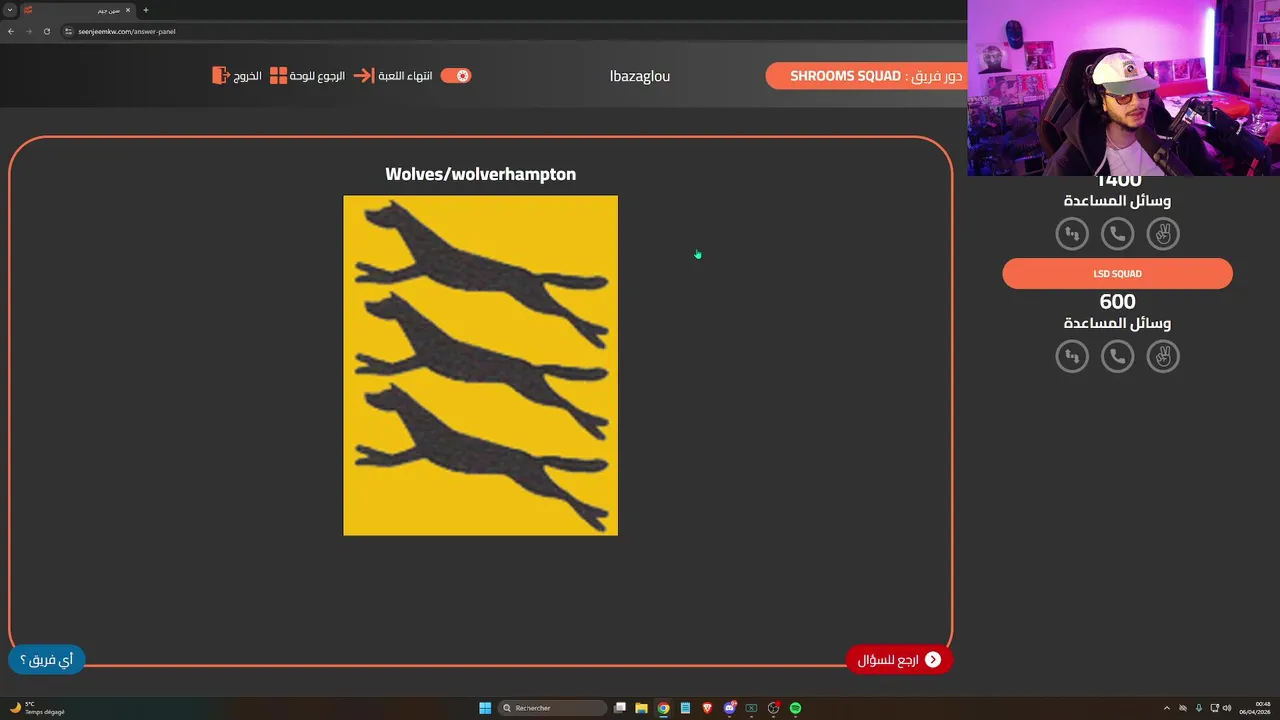Click the Rechercher taskbar search box
The width and height of the screenshot is (1280, 720).
point(553,708)
